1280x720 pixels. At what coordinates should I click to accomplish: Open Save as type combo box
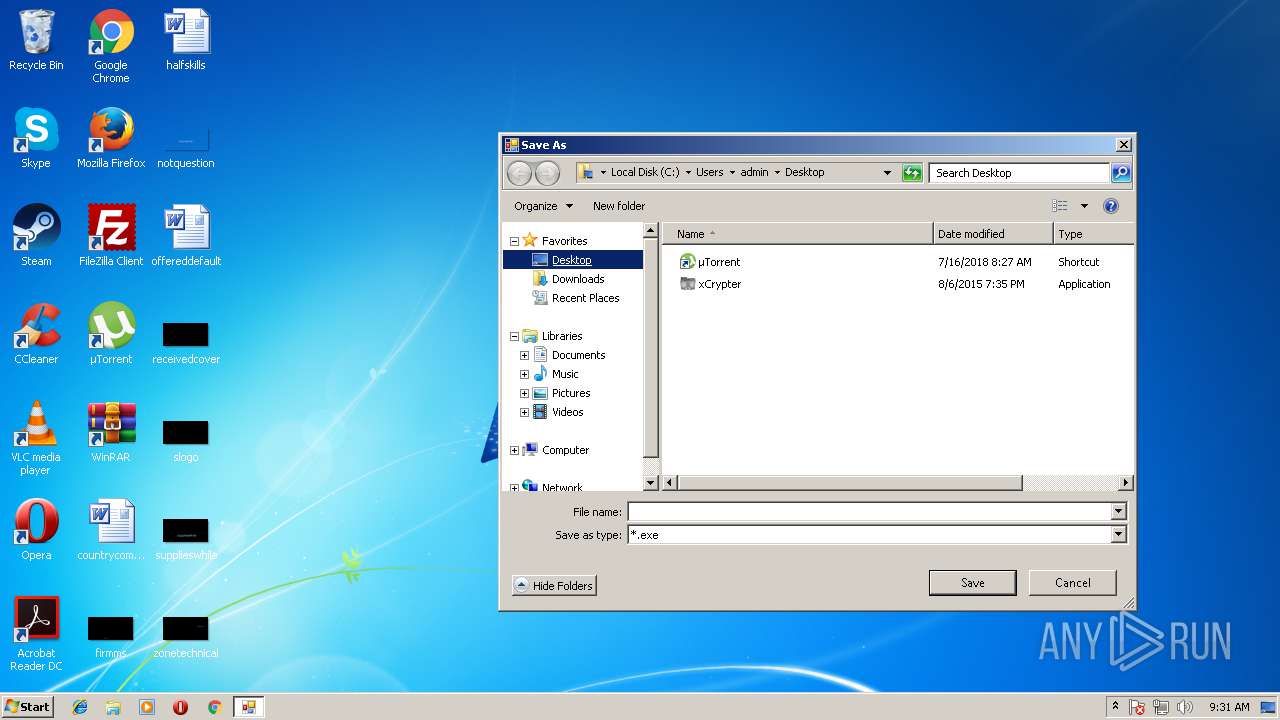point(877,535)
